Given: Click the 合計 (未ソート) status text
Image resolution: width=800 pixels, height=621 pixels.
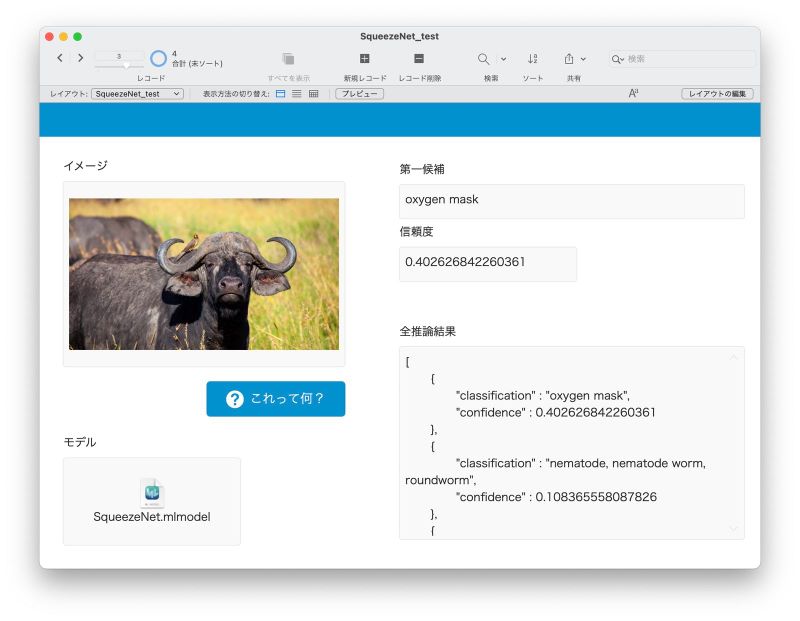Looking at the screenshot, I should click(x=197, y=64).
